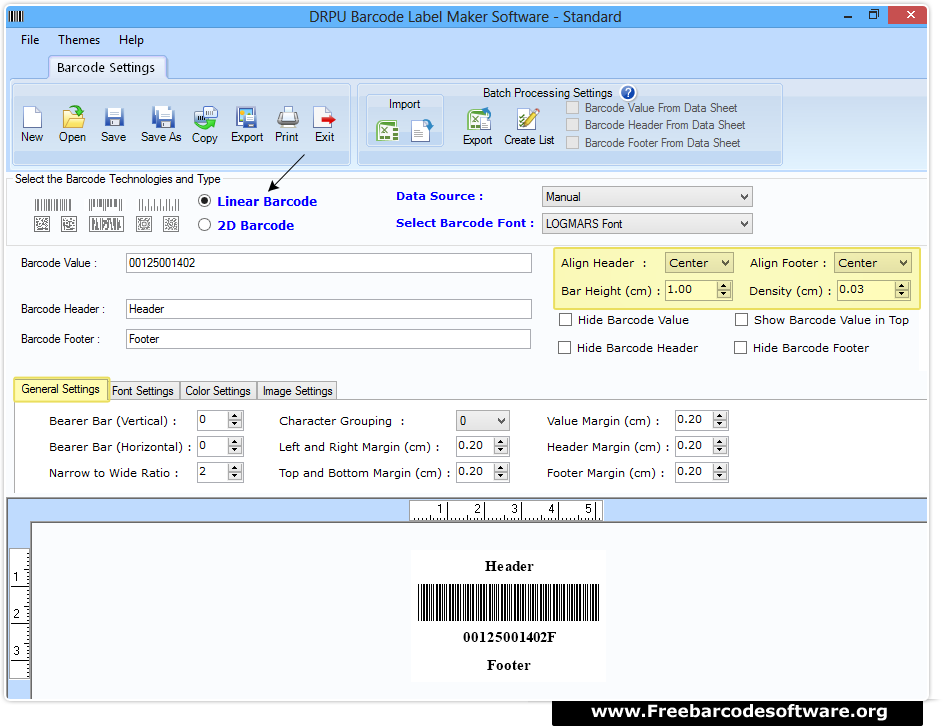
Task: Enable Barcode Footer From Data Sheet
Action: [573, 143]
